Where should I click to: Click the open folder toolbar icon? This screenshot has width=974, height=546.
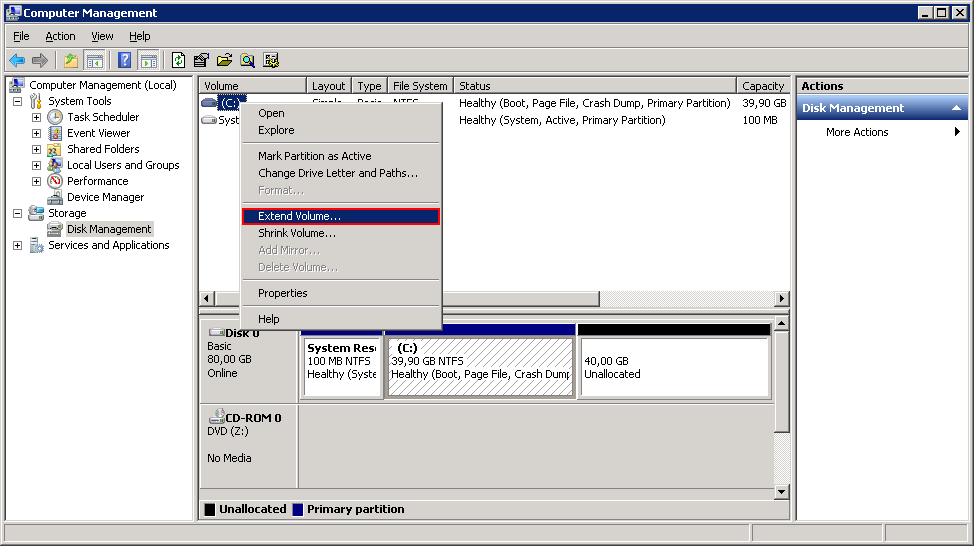pos(224,60)
